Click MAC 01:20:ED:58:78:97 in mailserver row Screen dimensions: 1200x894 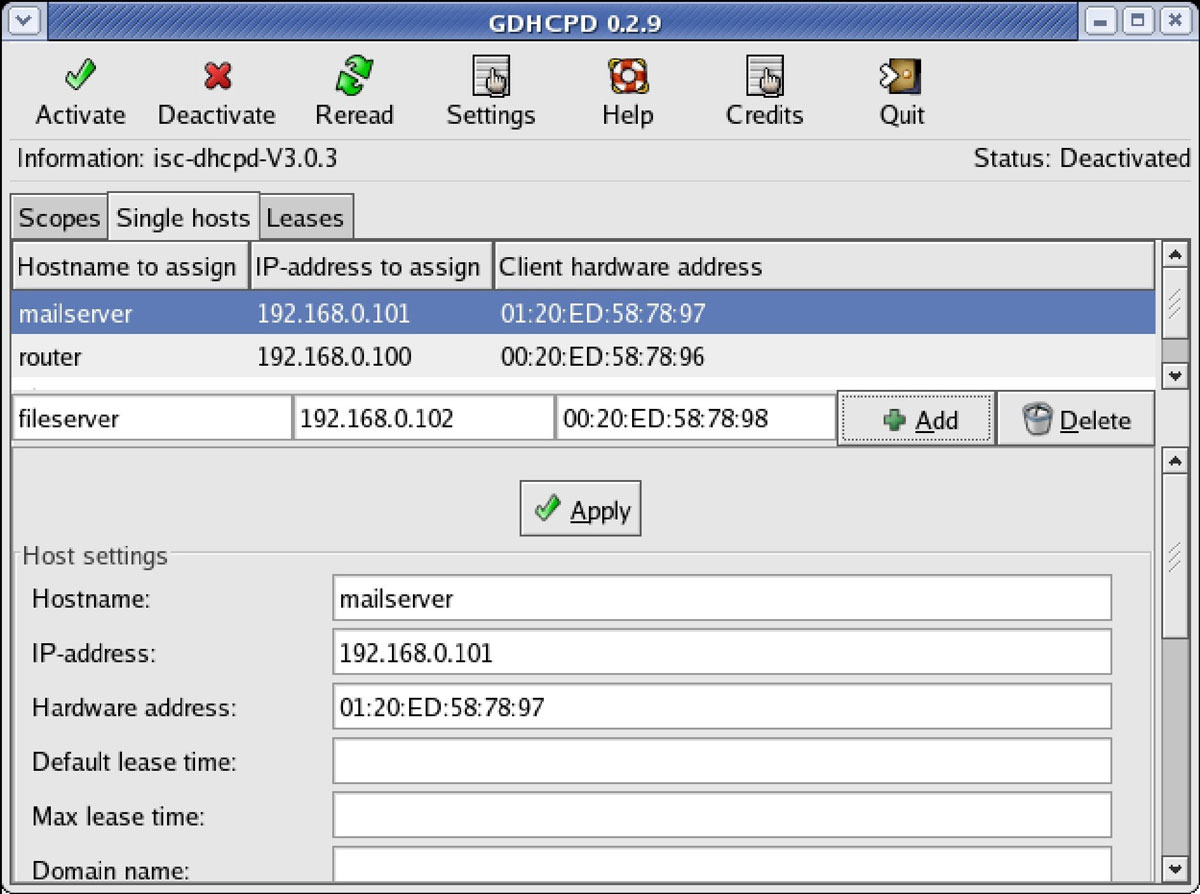603,314
